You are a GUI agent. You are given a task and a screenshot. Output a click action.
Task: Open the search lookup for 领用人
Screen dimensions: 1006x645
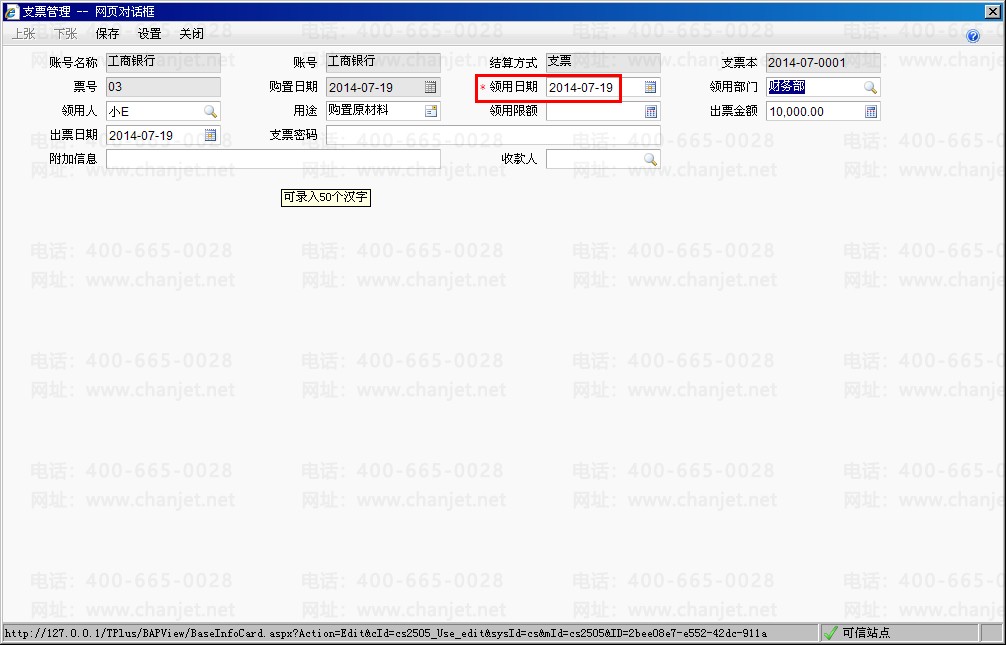point(210,111)
